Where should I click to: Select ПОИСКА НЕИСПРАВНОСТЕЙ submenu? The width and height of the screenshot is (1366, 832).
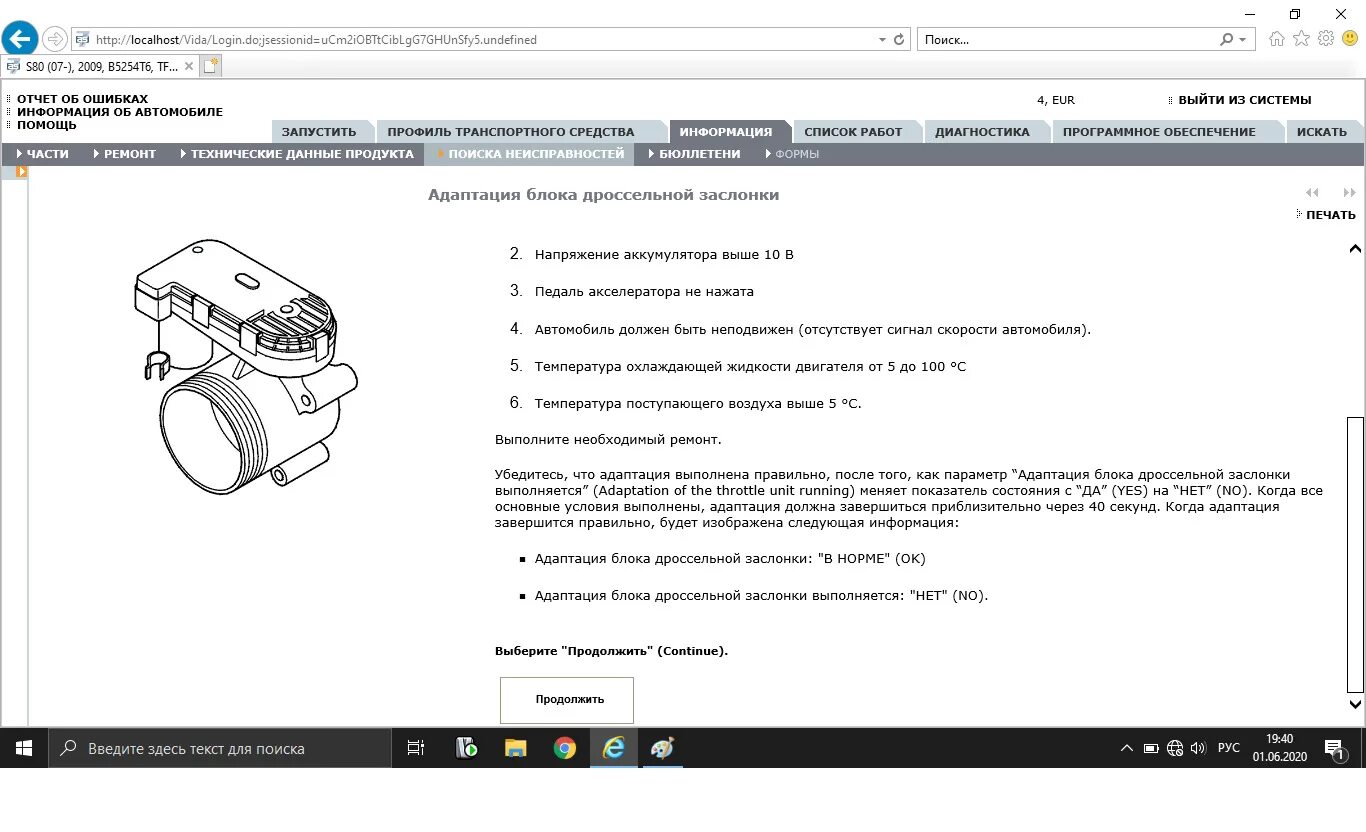[531, 154]
